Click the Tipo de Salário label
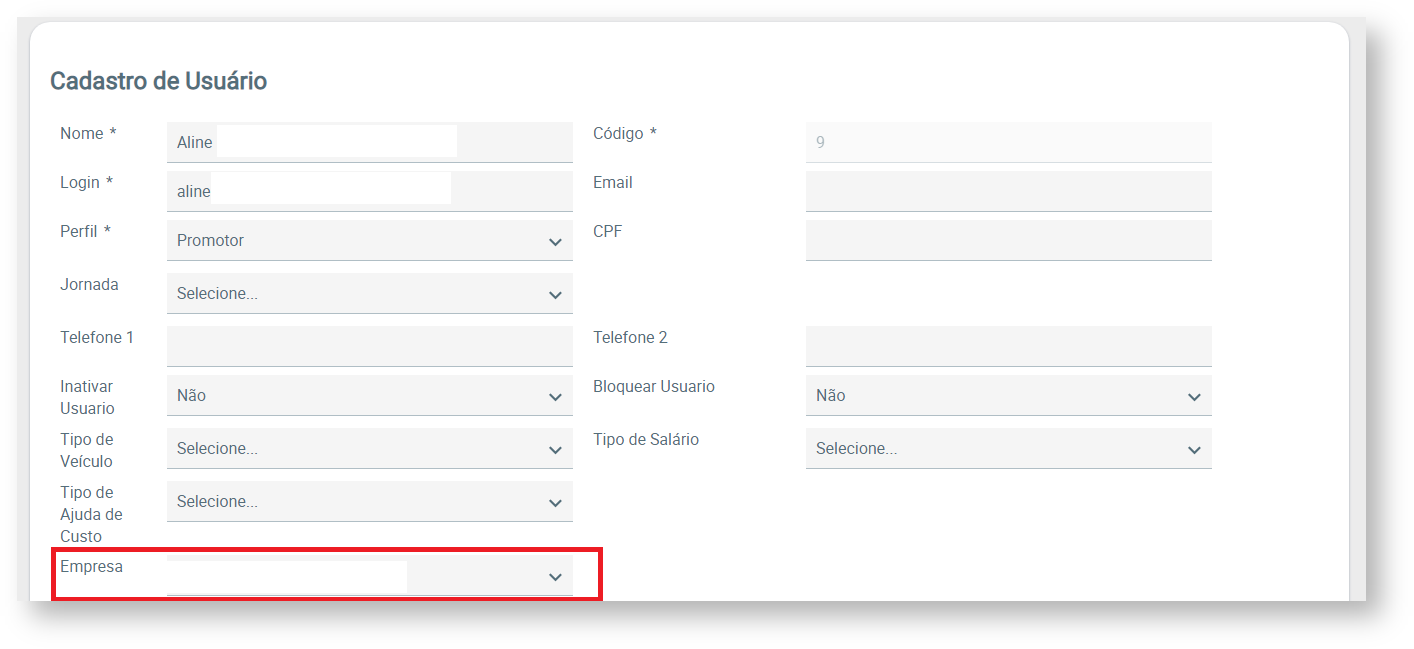 pos(645,440)
